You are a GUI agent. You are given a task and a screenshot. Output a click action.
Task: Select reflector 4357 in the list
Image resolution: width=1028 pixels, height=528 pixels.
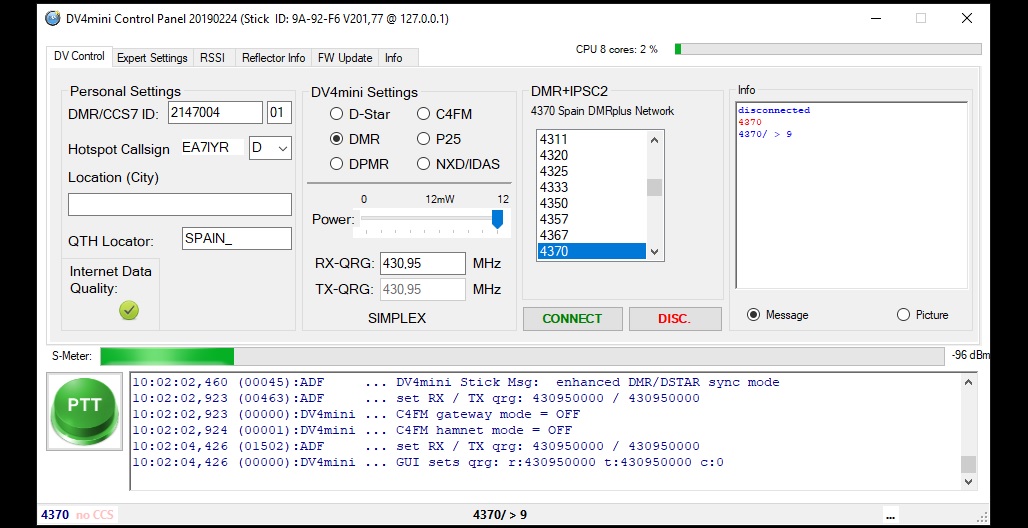(591, 219)
